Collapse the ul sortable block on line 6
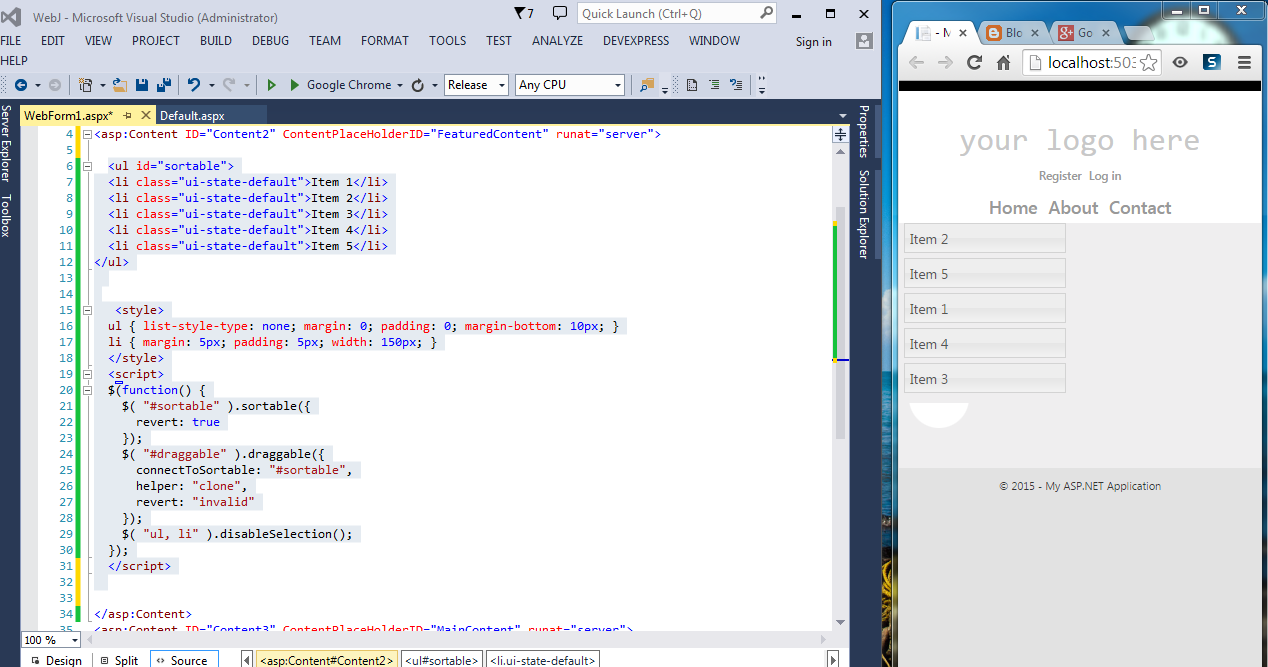 point(87,166)
